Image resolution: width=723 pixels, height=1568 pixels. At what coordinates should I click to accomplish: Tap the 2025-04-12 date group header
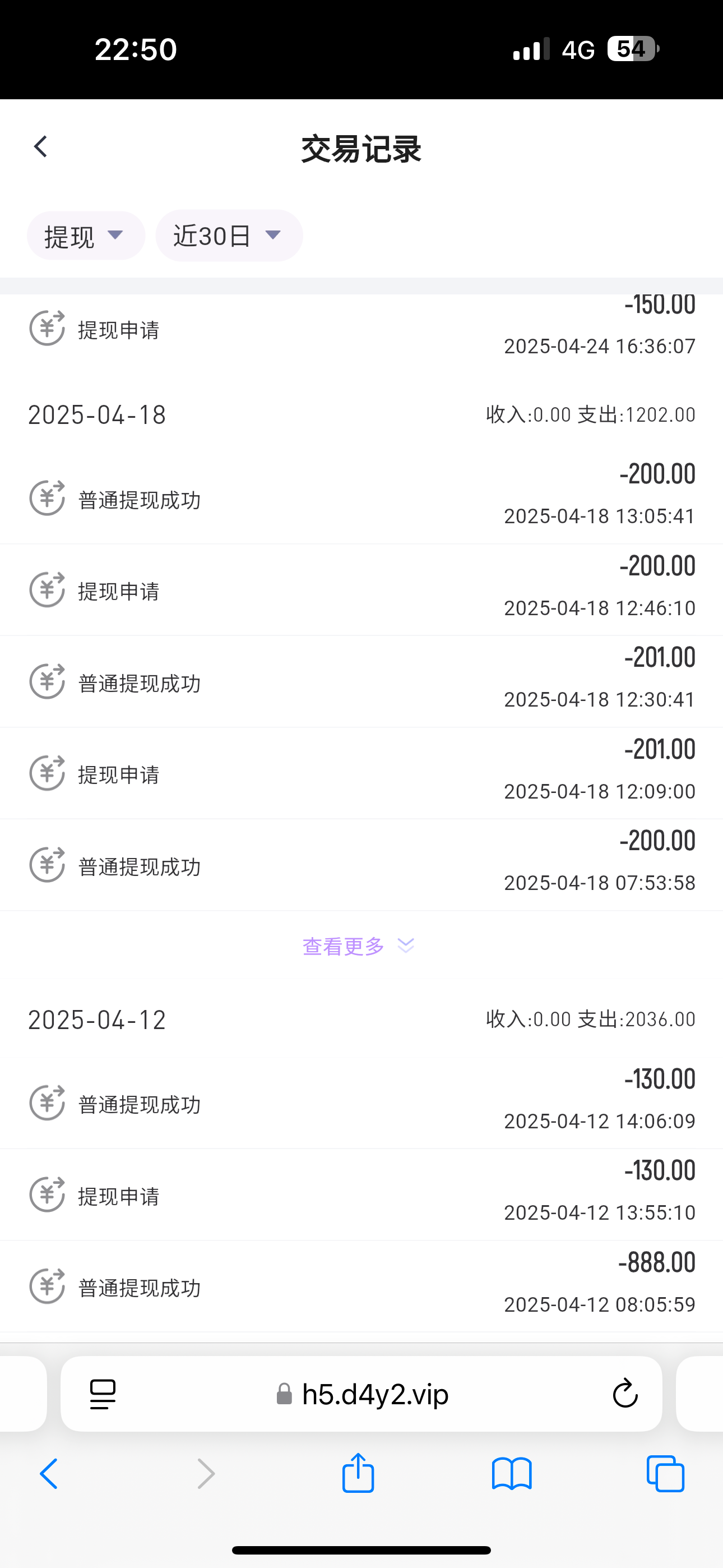coord(98,1020)
